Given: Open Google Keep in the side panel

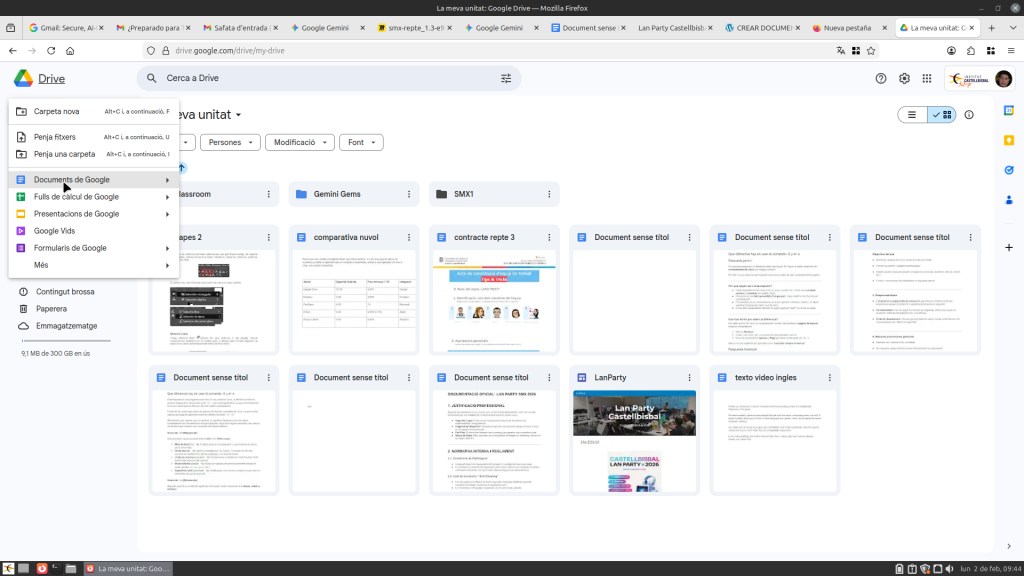Looking at the screenshot, I should tap(1007, 141).
